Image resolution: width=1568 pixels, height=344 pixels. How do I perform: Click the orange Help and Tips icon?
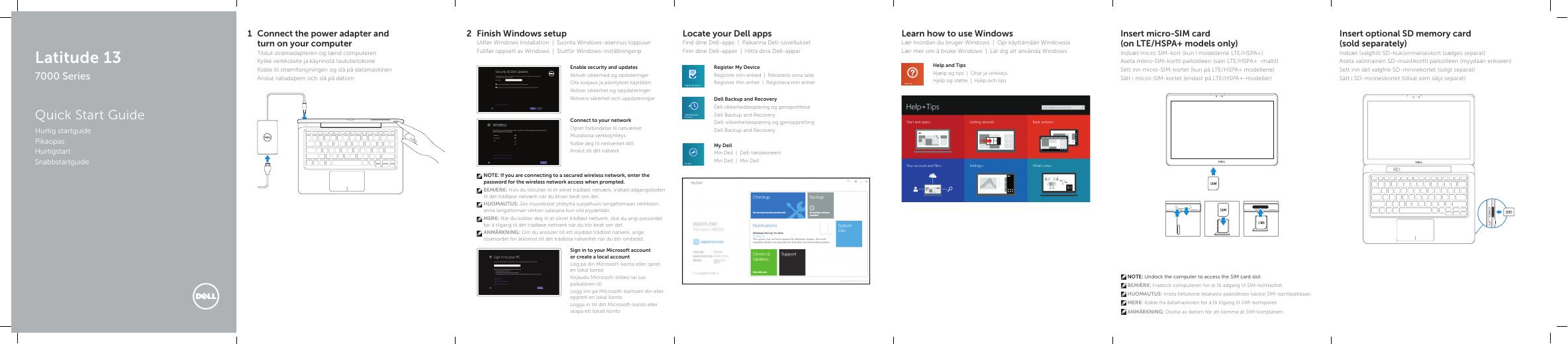(x=912, y=75)
